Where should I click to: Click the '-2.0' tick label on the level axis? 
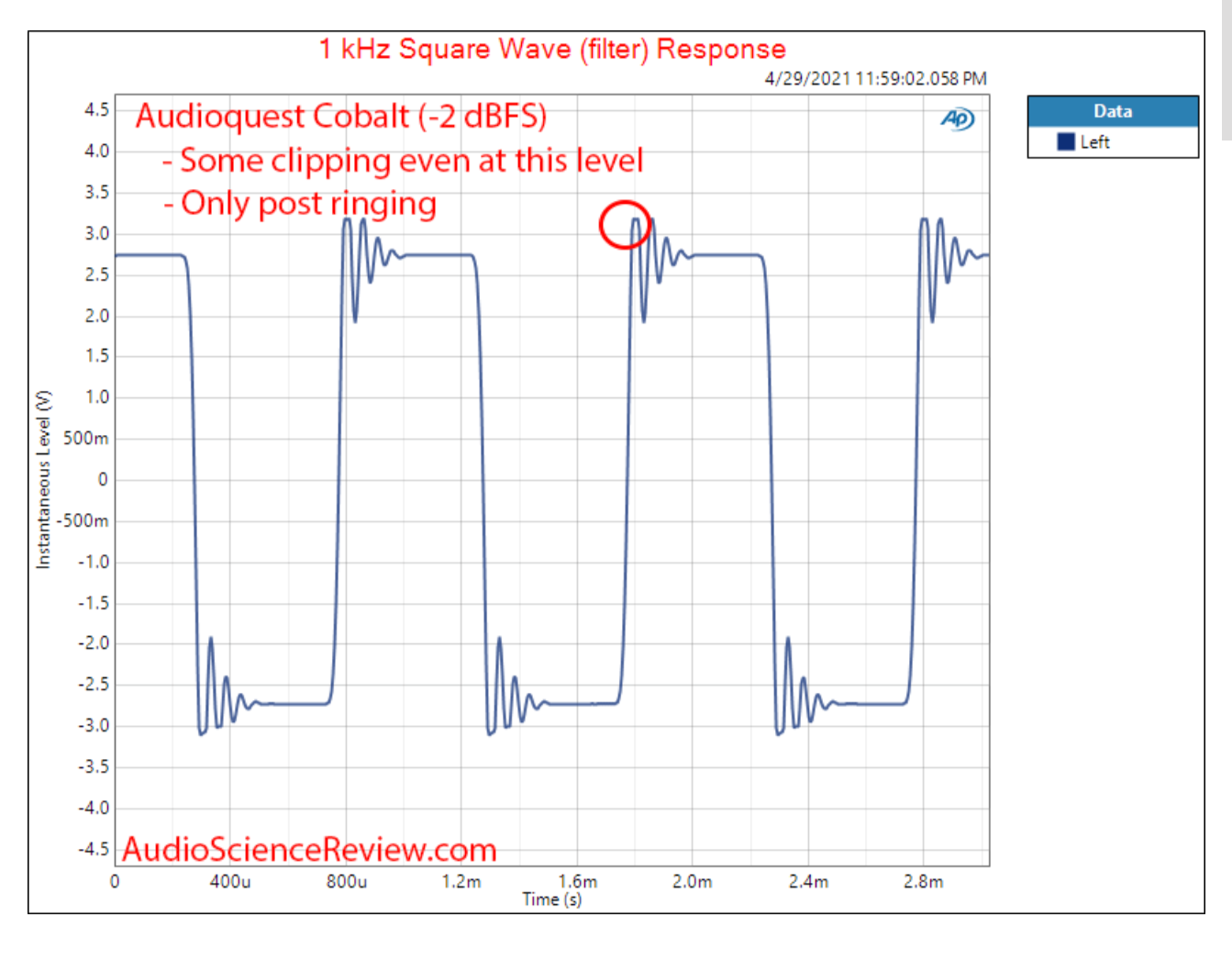94,642
